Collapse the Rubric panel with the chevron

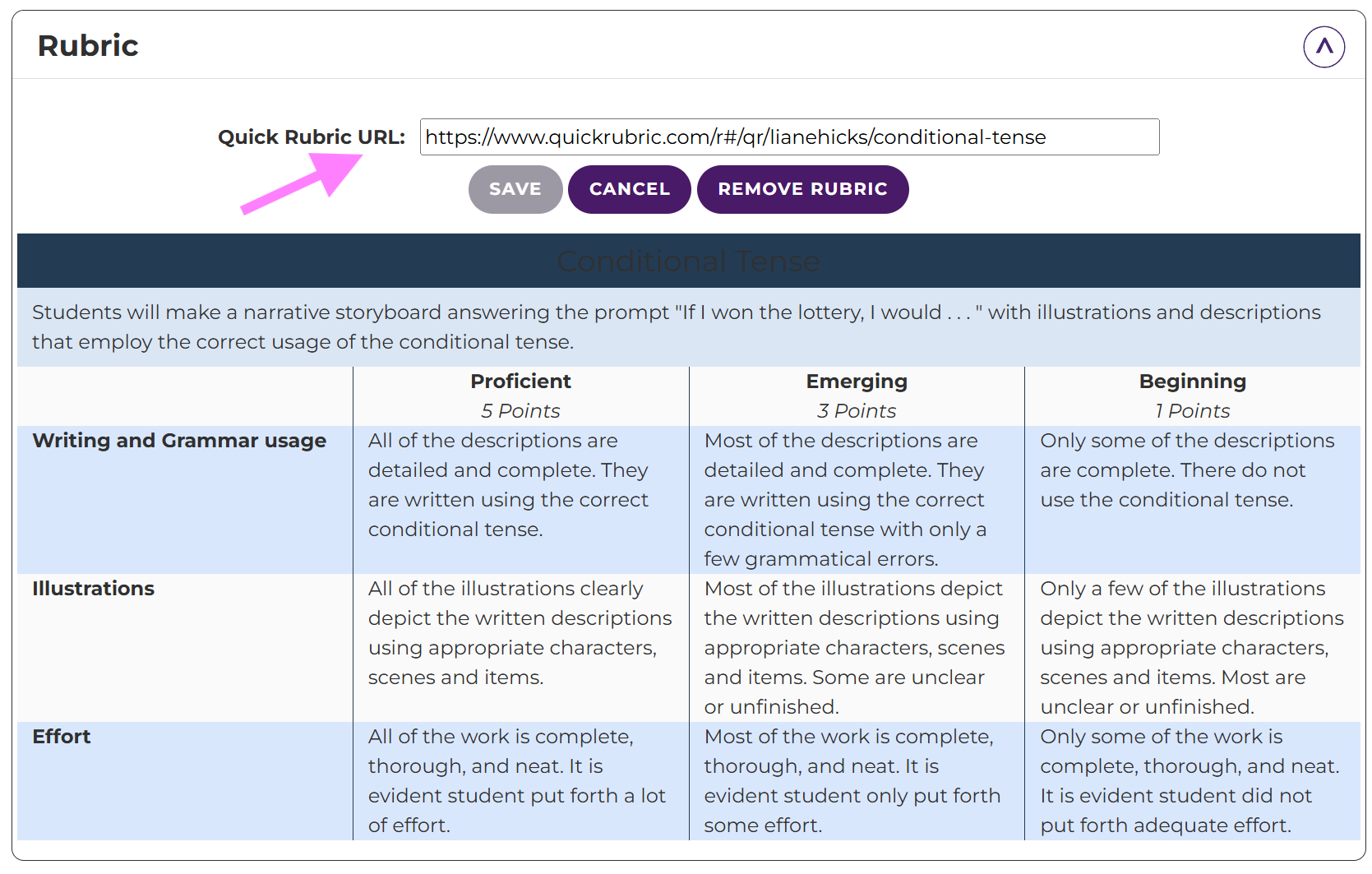[x=1323, y=47]
